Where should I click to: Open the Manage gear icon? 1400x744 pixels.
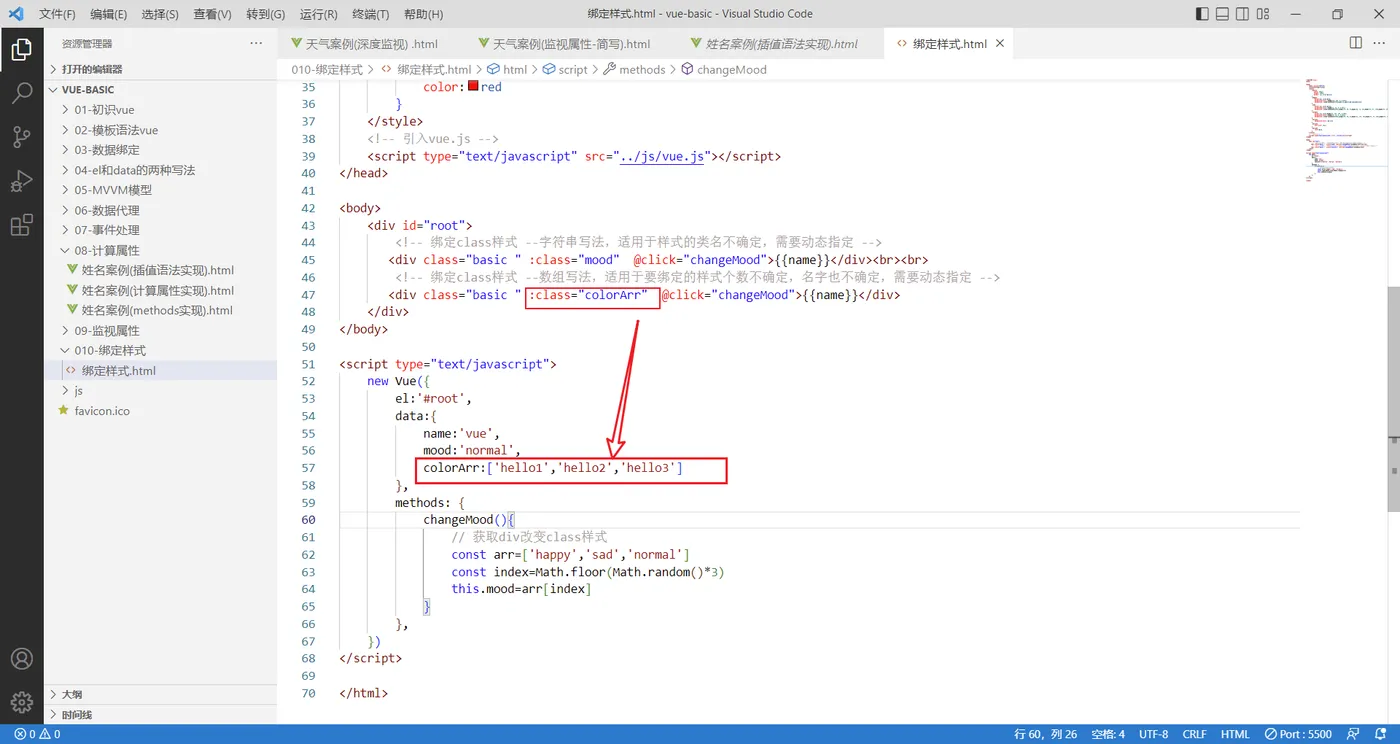pyautogui.click(x=21, y=703)
